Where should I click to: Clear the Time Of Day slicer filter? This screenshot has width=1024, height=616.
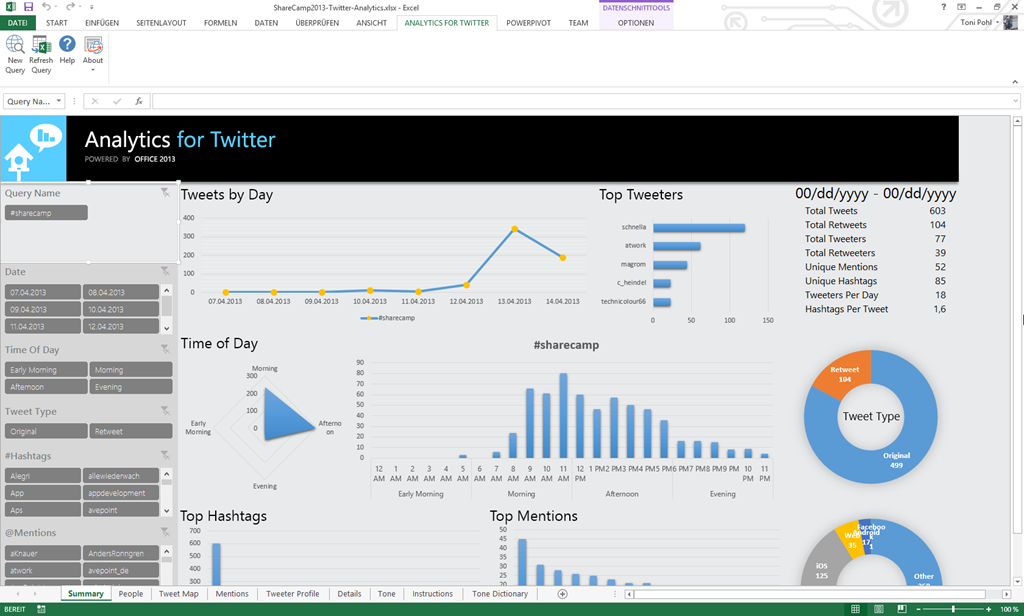point(165,349)
